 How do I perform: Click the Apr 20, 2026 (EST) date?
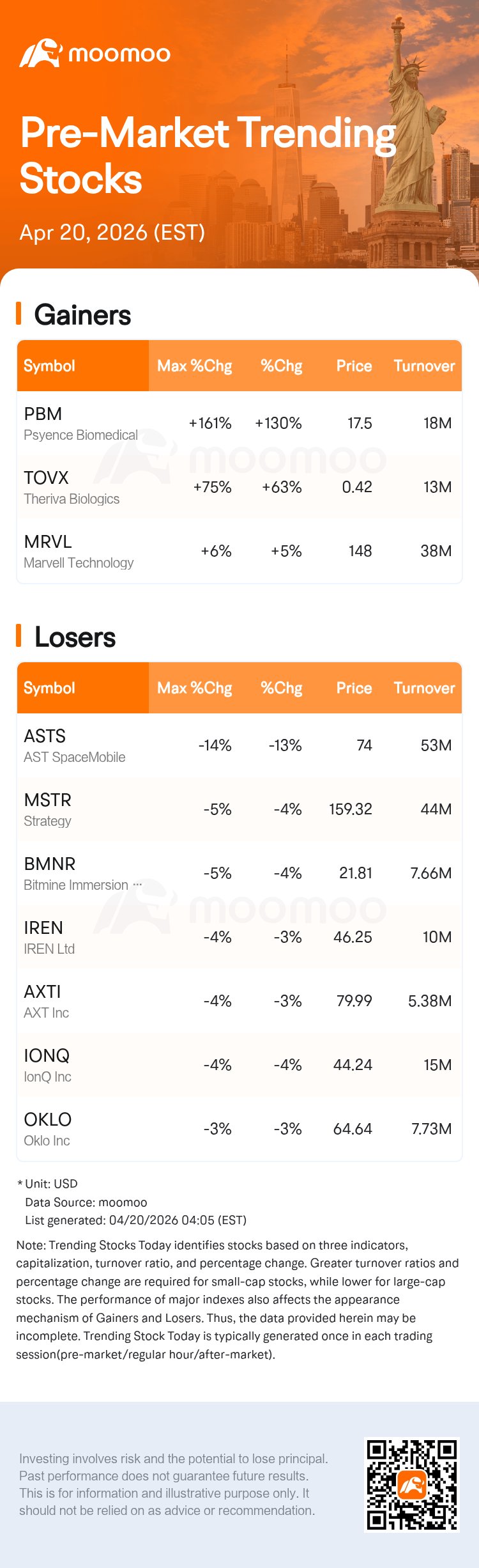click(x=112, y=232)
